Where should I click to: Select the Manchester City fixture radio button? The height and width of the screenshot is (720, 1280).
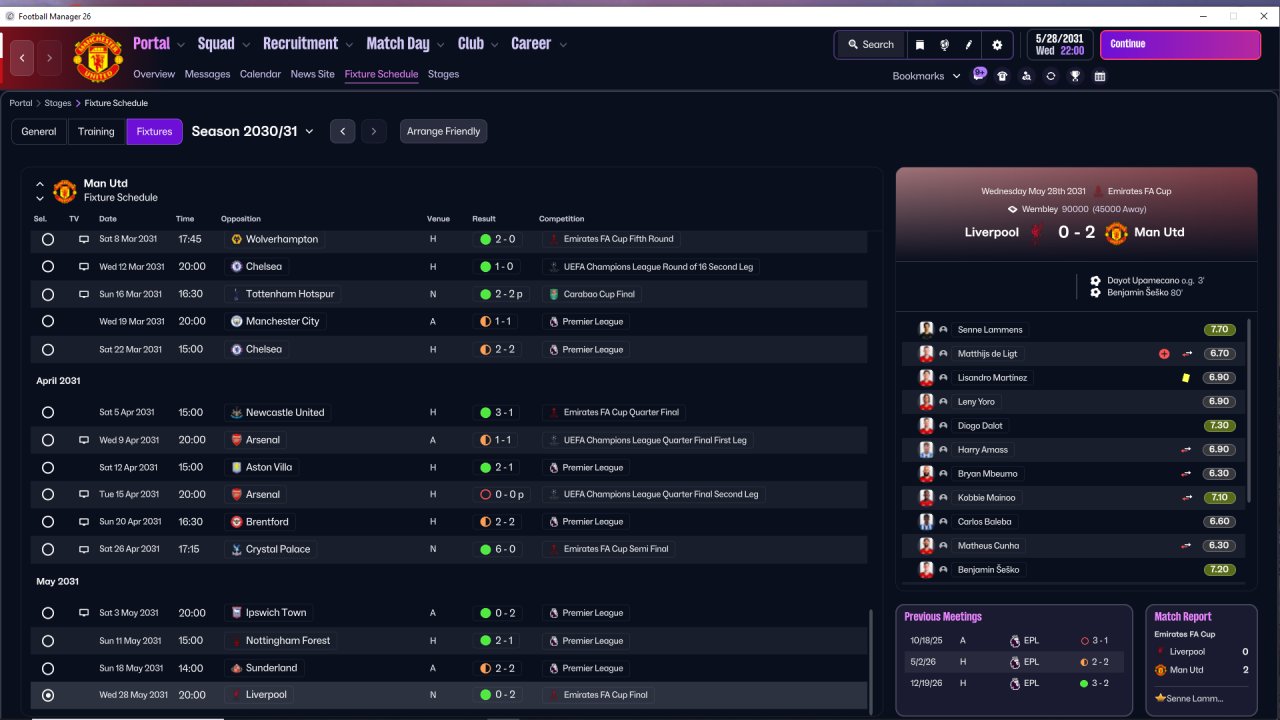point(48,322)
